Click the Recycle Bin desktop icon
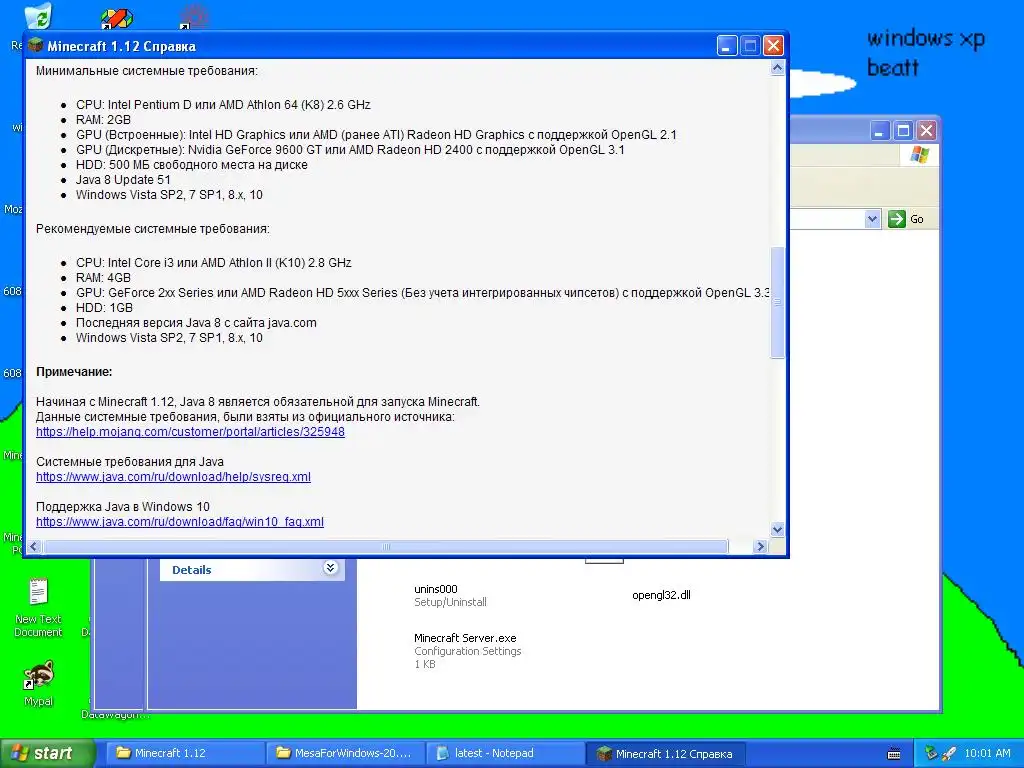Image resolution: width=1024 pixels, height=768 pixels. pyautogui.click(x=39, y=16)
